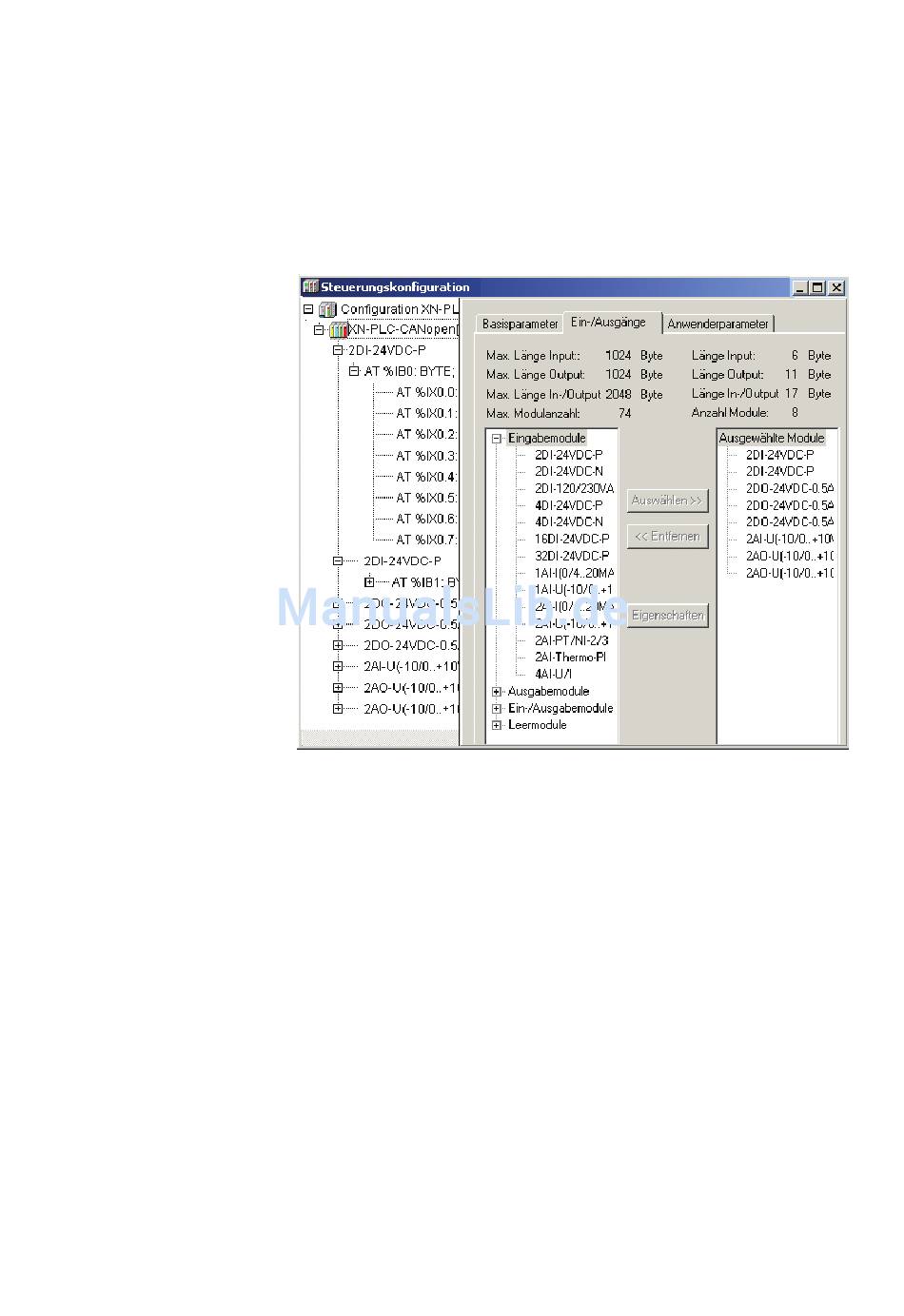The width and height of the screenshot is (904, 1316).
Task: Expand the 2AI-U(-10/0..+10 node in configuration tree
Action: [x=337, y=666]
